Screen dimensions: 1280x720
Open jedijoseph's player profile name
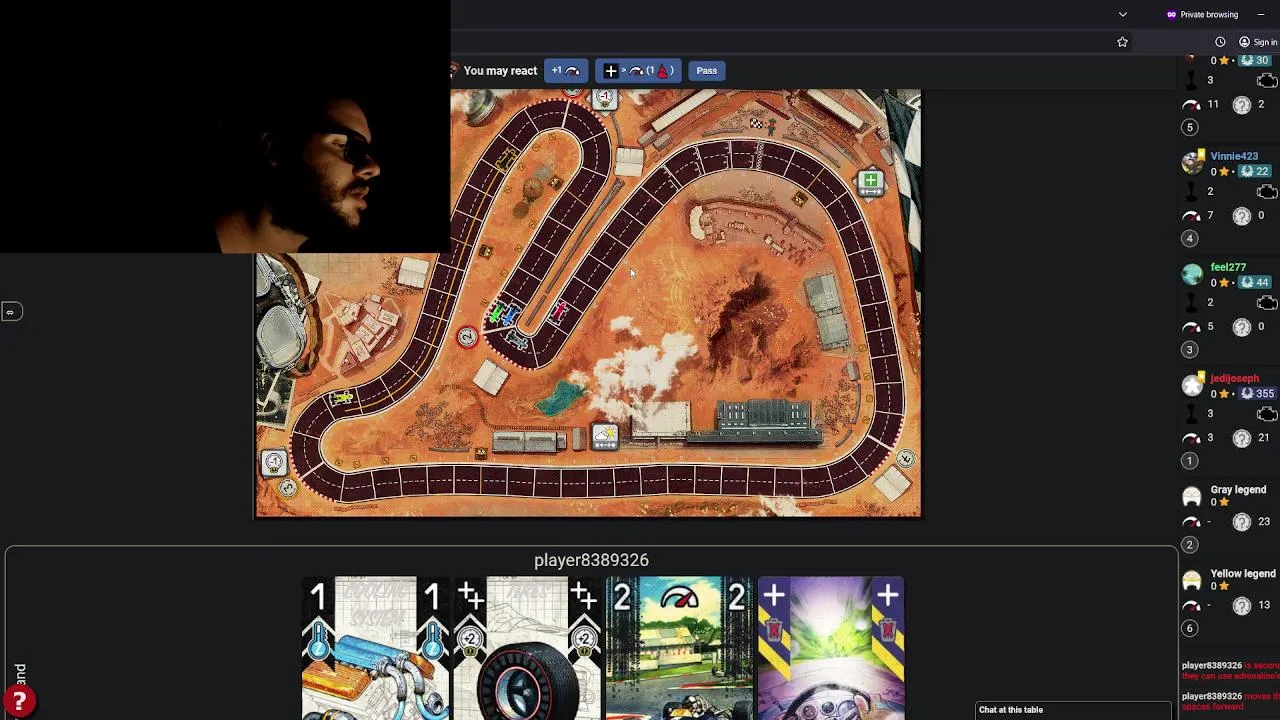(1234, 379)
